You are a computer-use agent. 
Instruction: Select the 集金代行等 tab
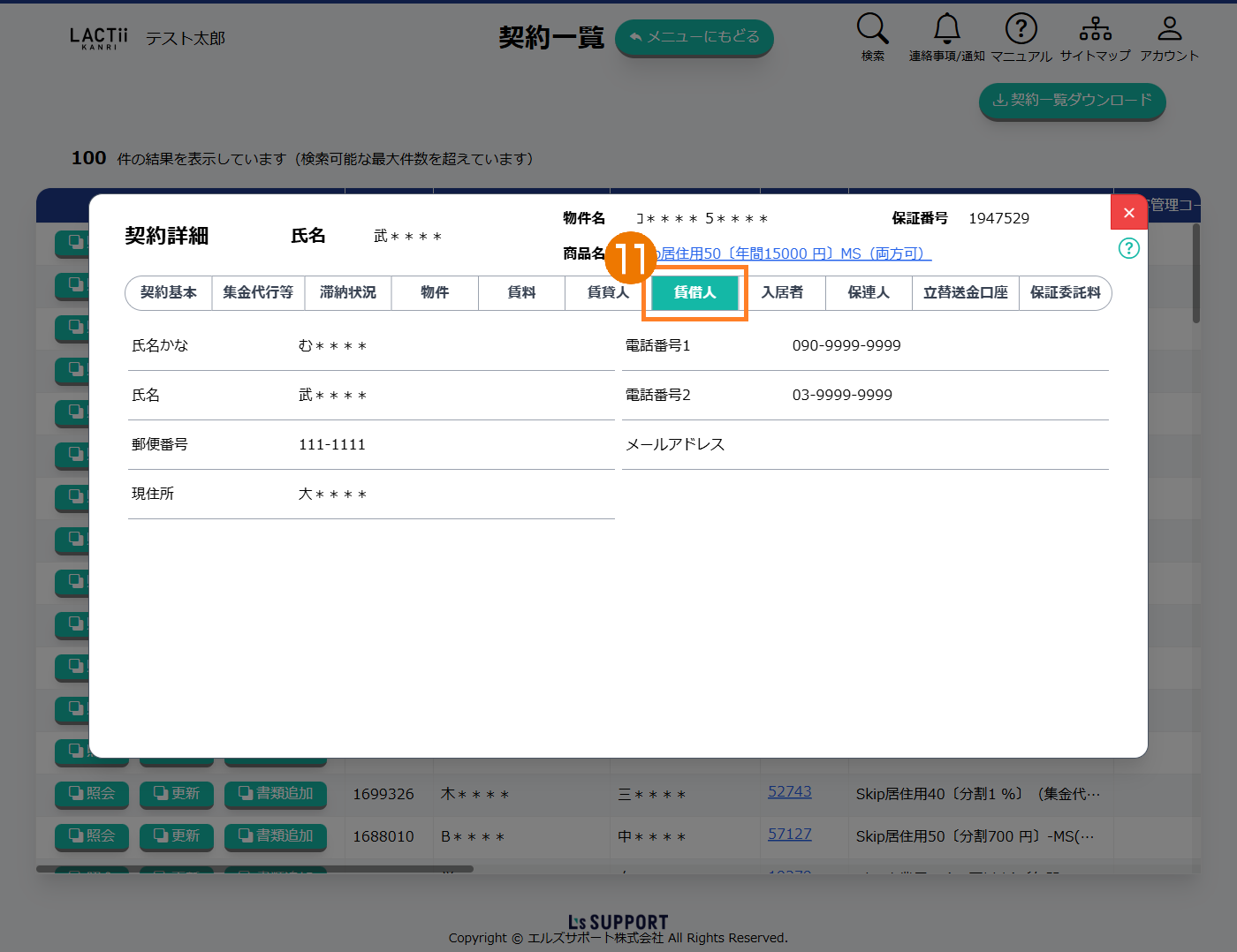258,292
